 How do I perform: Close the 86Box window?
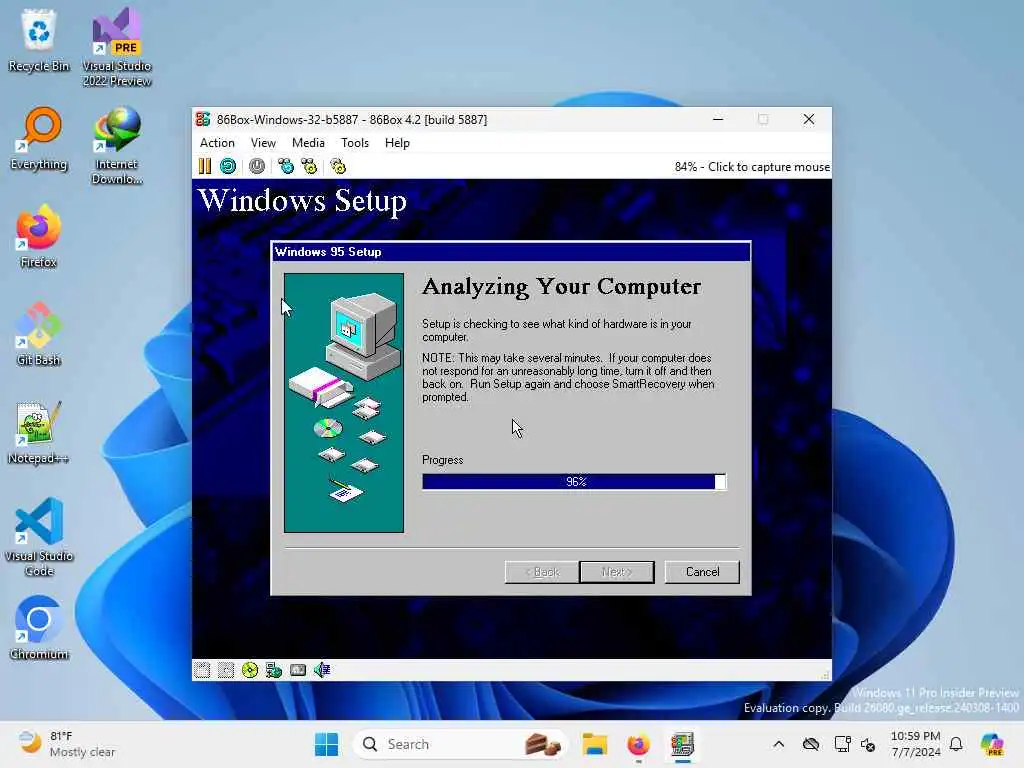pyautogui.click(x=808, y=120)
